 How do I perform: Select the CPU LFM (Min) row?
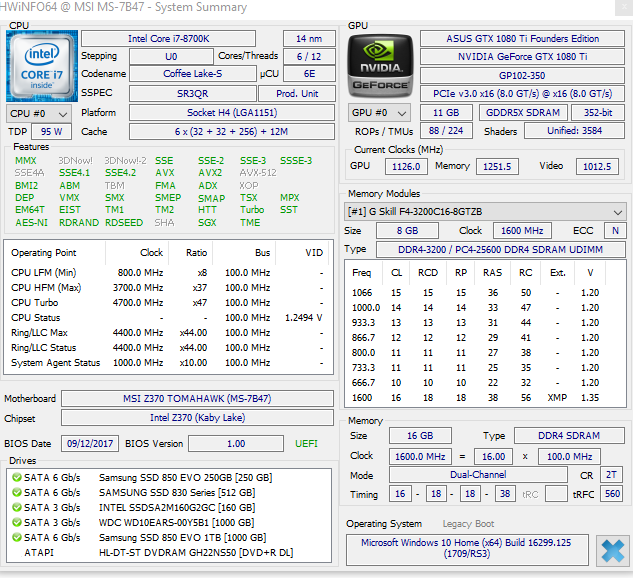[x=168, y=273]
